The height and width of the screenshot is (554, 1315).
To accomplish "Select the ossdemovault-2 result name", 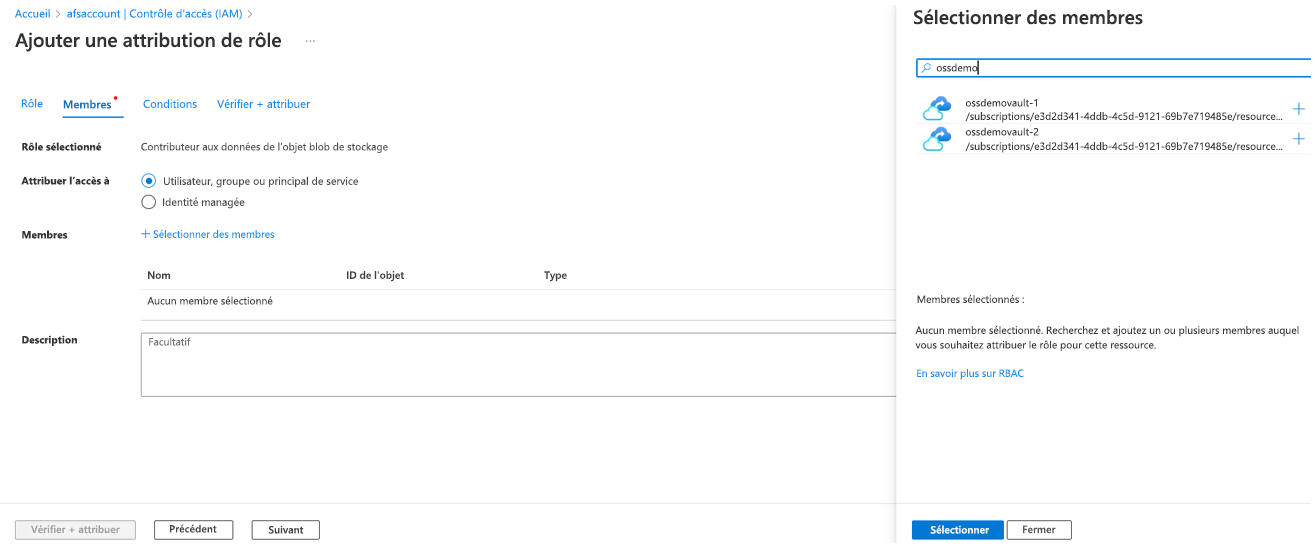I will point(1002,132).
